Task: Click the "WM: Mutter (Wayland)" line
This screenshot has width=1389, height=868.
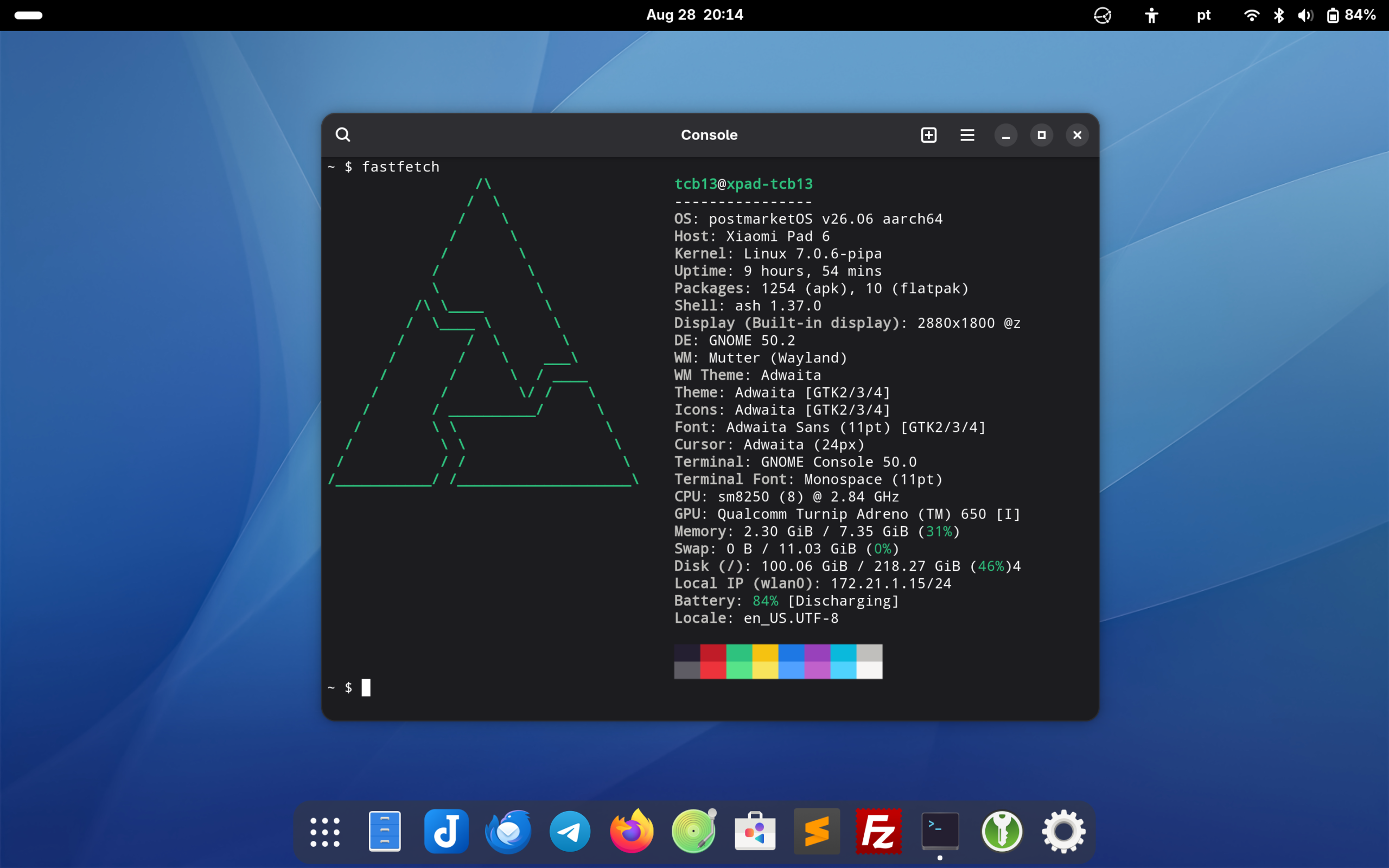Action: click(761, 358)
